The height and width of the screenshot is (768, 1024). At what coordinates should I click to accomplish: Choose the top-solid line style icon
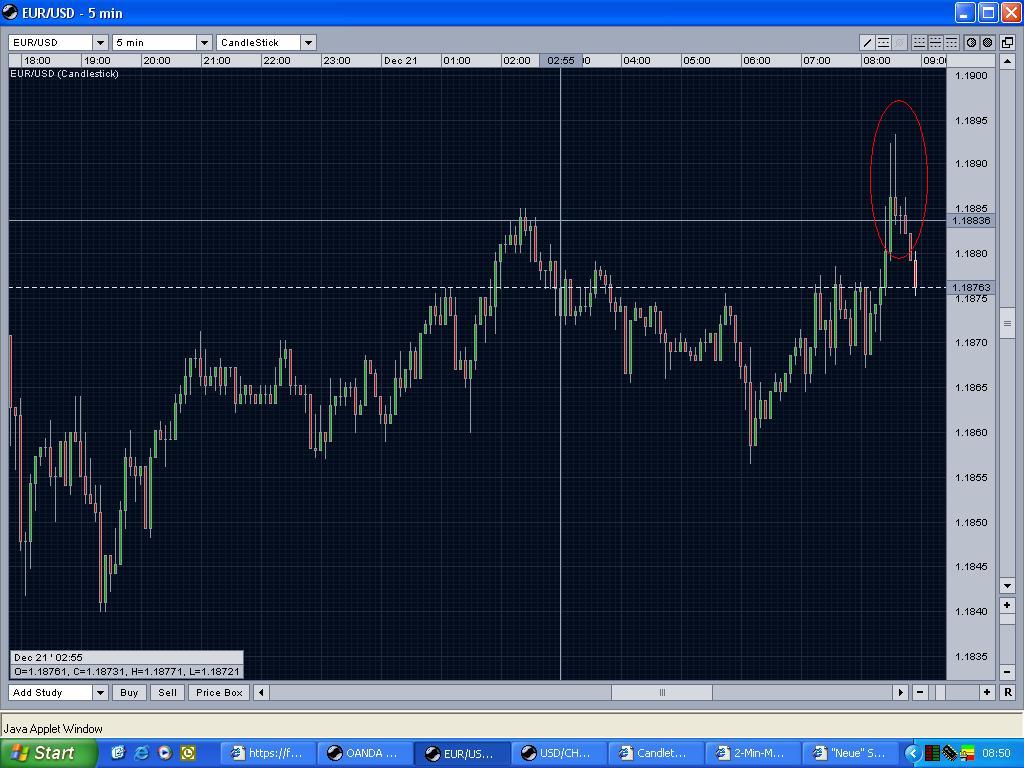[x=952, y=42]
